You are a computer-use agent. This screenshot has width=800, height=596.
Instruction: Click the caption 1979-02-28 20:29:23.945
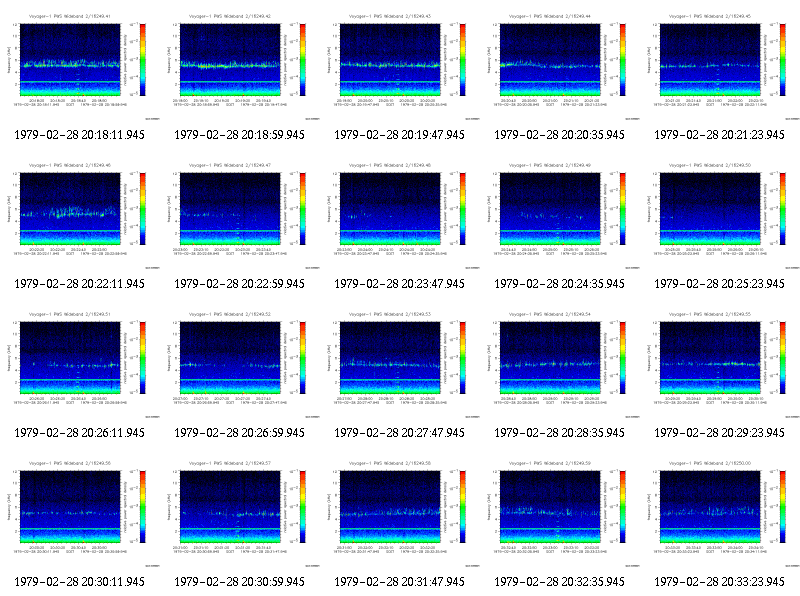pyautogui.click(x=719, y=433)
